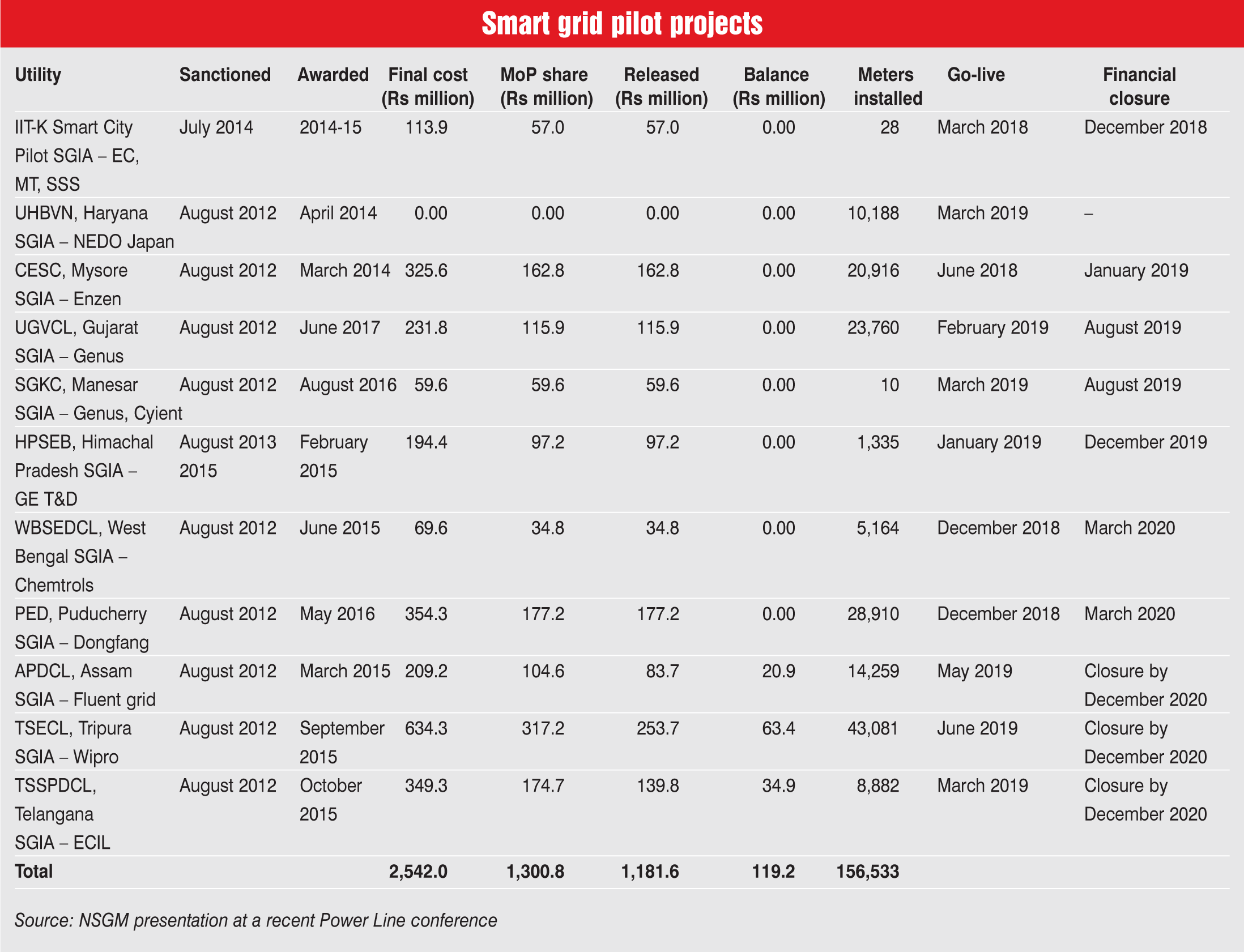Click the Go-live column header
This screenshot has width=1244, height=952.
pyautogui.click(x=976, y=75)
